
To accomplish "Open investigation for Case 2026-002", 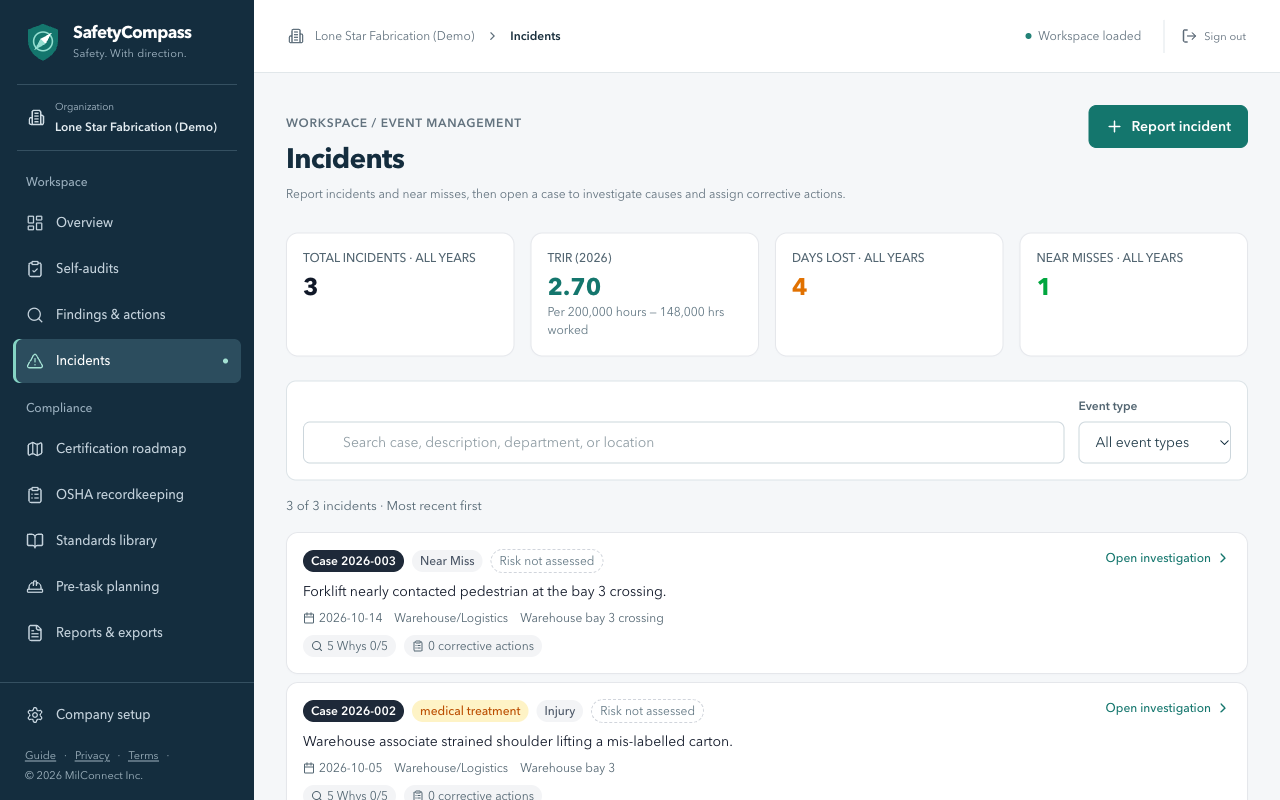I will pos(1166,708).
